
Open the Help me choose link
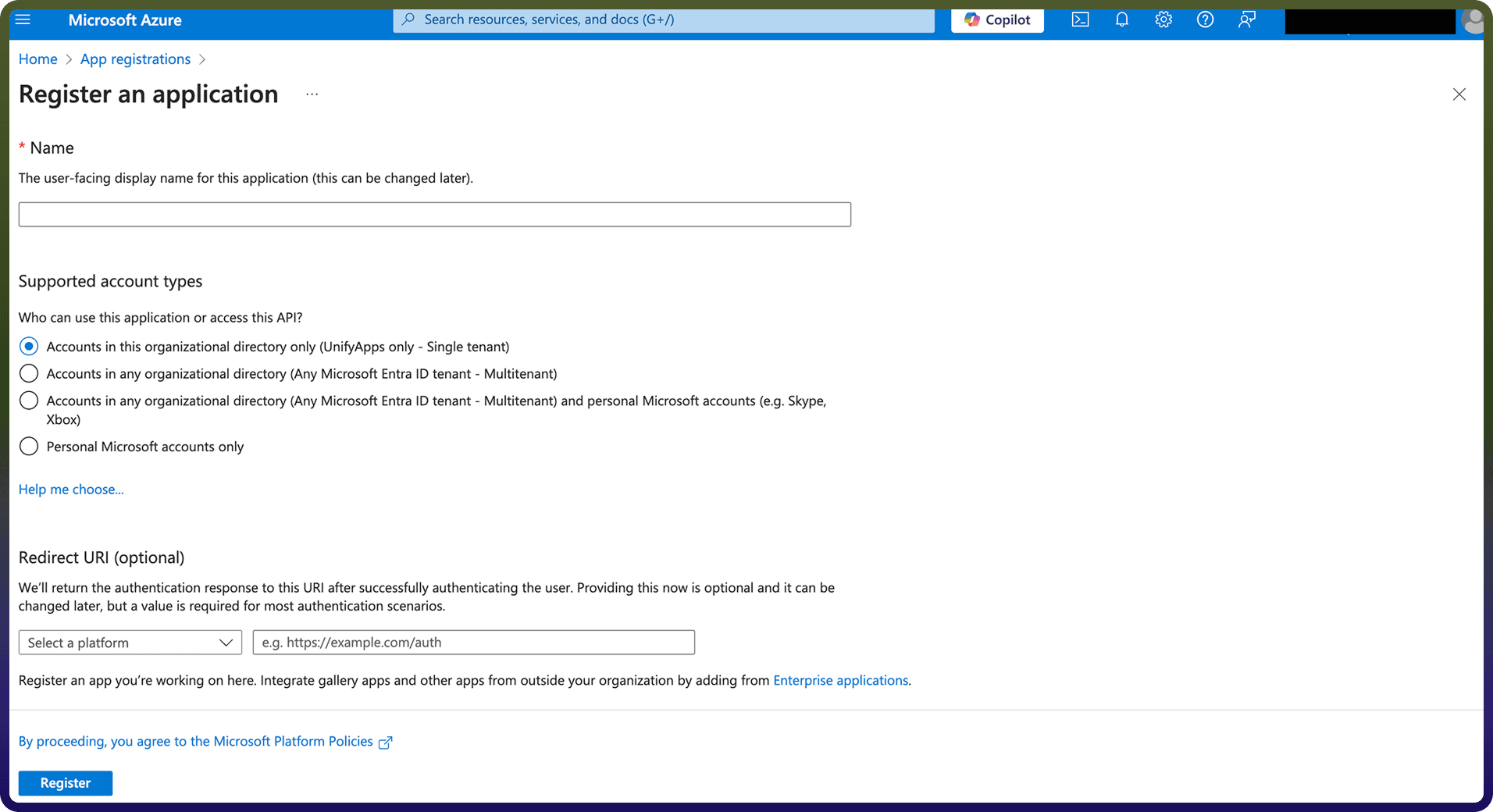[71, 490]
